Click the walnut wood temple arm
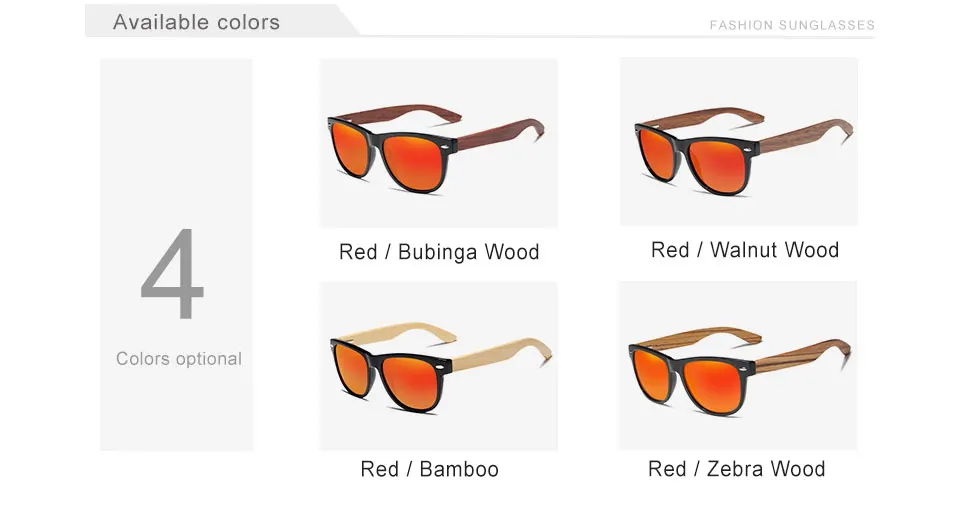The image size is (960, 506). pyautogui.click(x=806, y=135)
